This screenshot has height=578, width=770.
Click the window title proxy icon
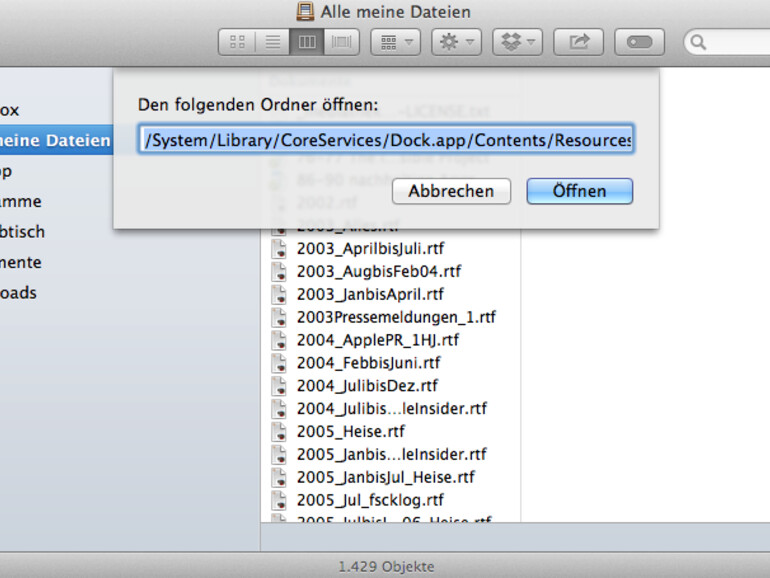point(305,11)
